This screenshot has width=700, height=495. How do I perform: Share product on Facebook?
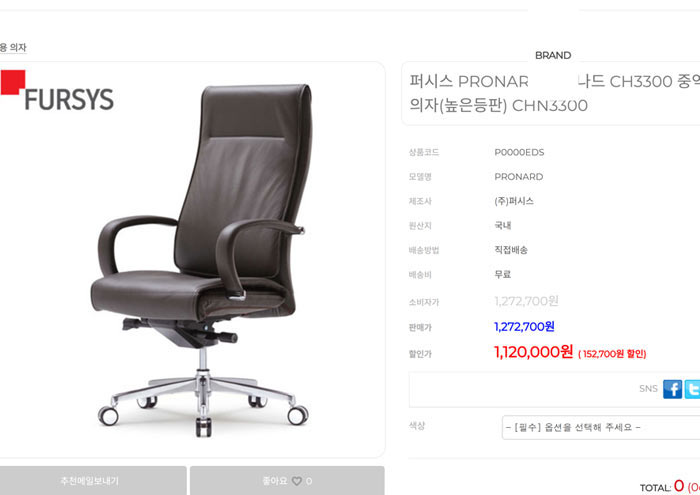[672, 389]
